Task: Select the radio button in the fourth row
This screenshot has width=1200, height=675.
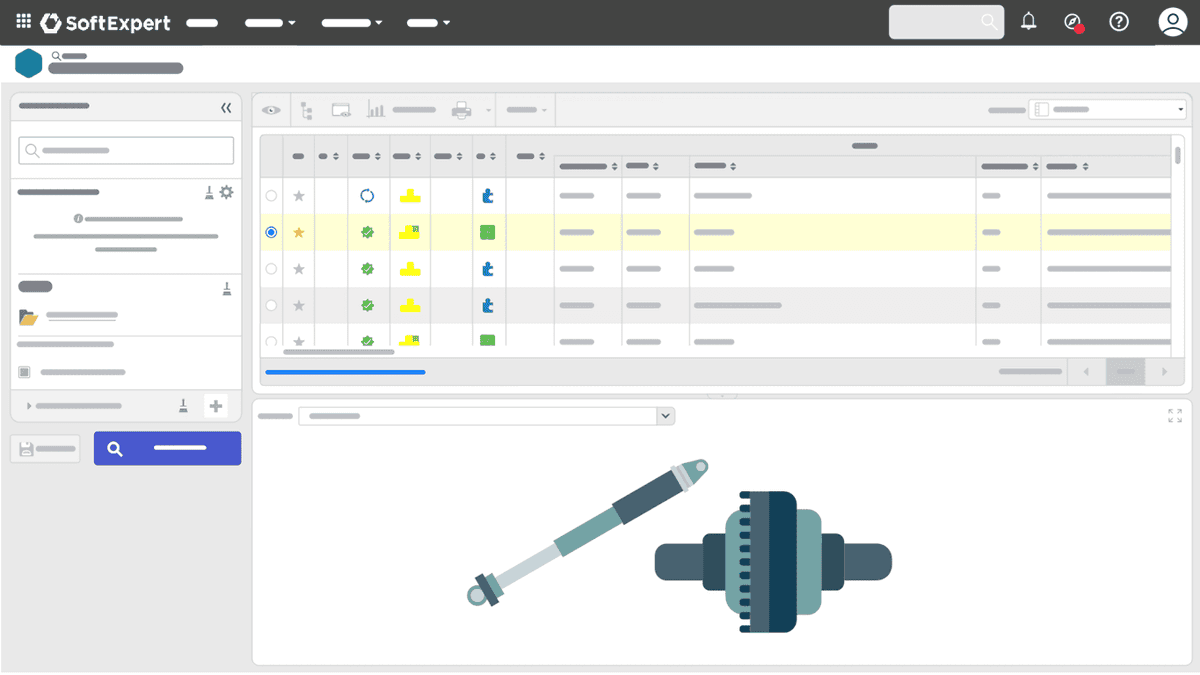Action: coord(270,305)
